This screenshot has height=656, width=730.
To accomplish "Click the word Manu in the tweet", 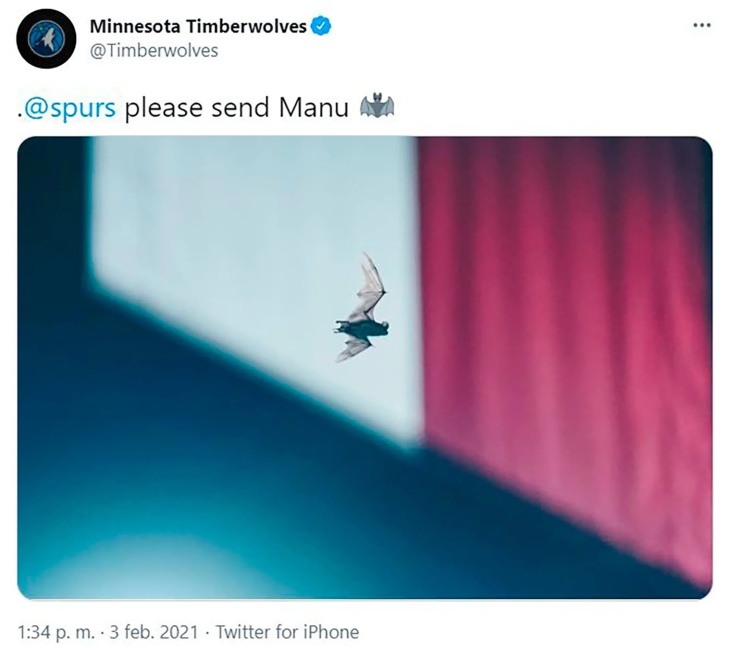I will pyautogui.click(x=314, y=108).
